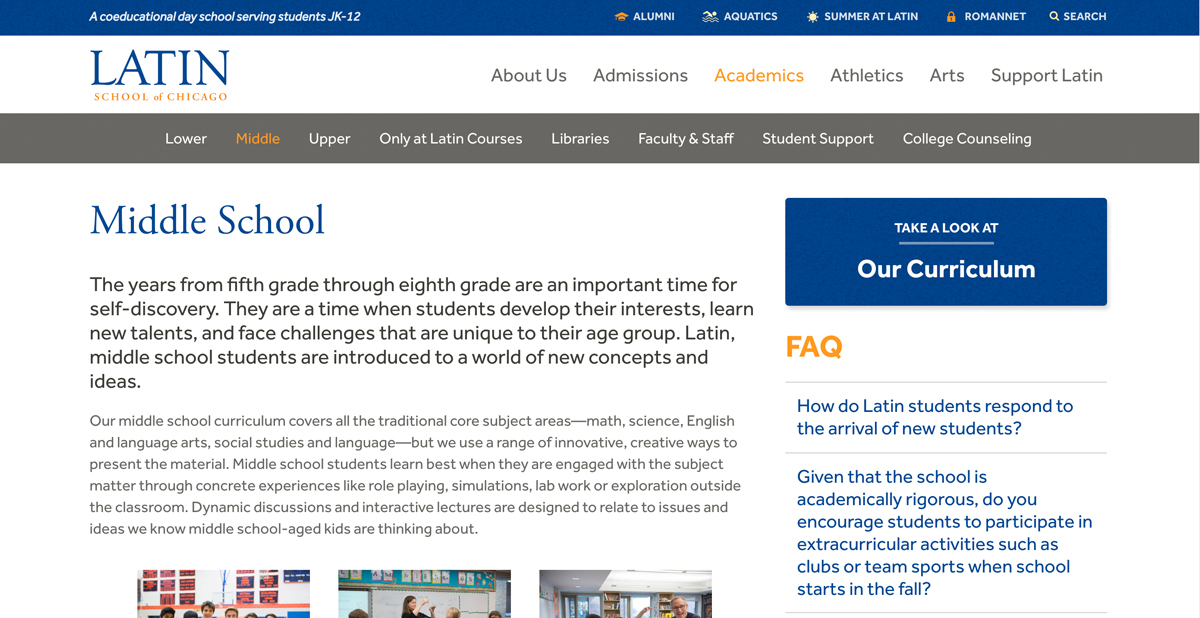Click the magnifying glass search icon

pos(1052,16)
